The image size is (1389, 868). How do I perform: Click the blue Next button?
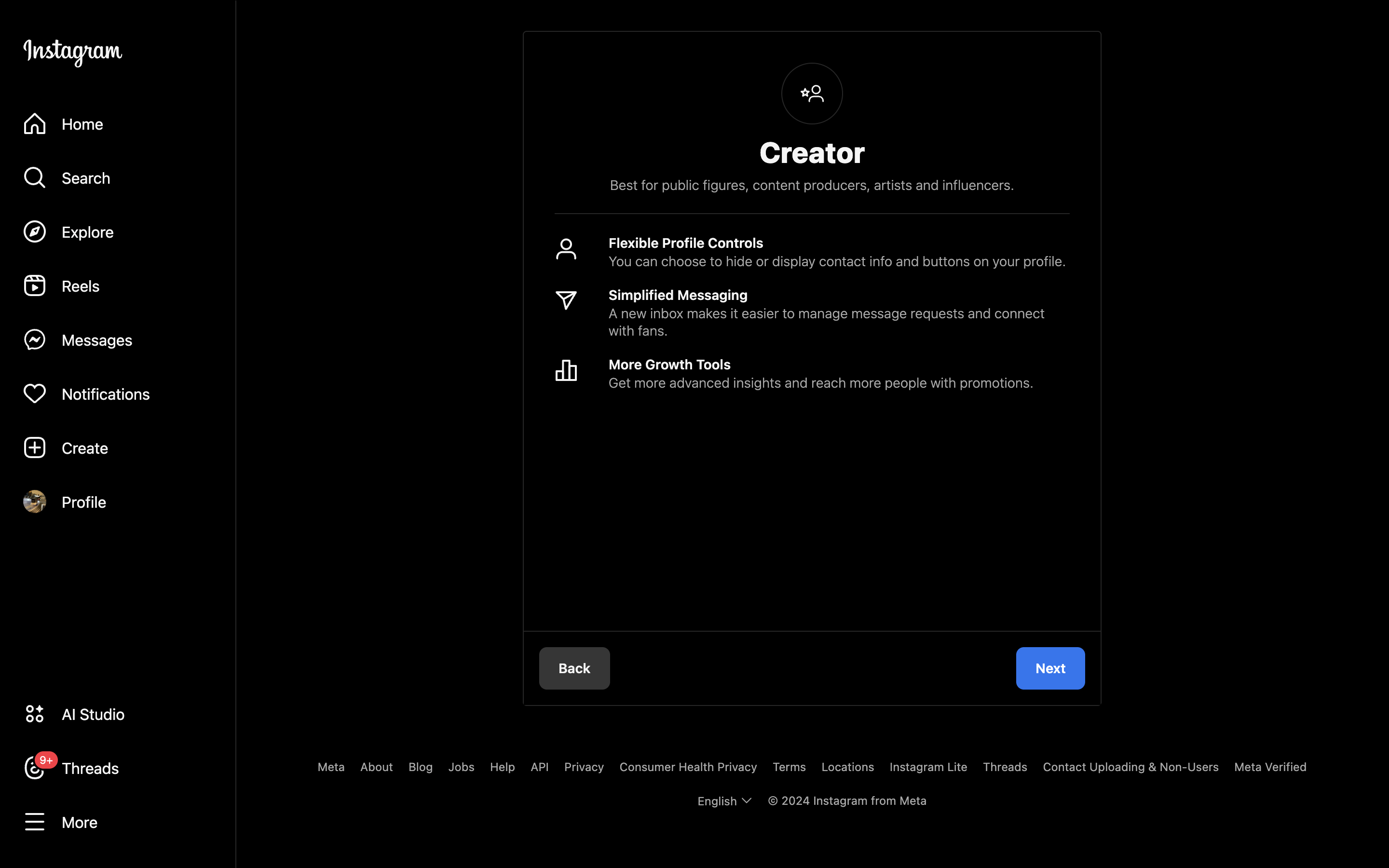click(x=1050, y=668)
